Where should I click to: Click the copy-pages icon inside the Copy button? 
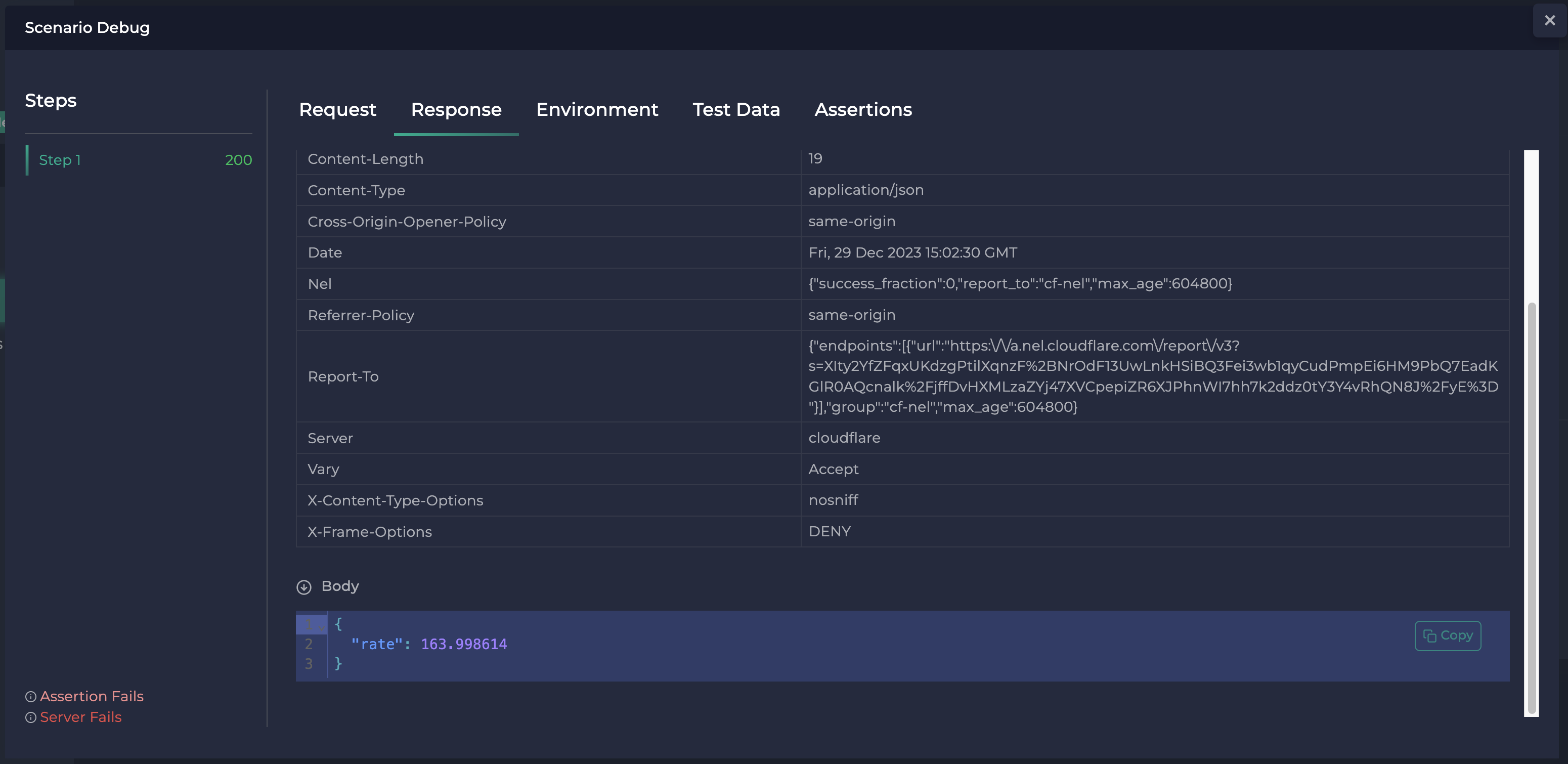(x=1431, y=635)
